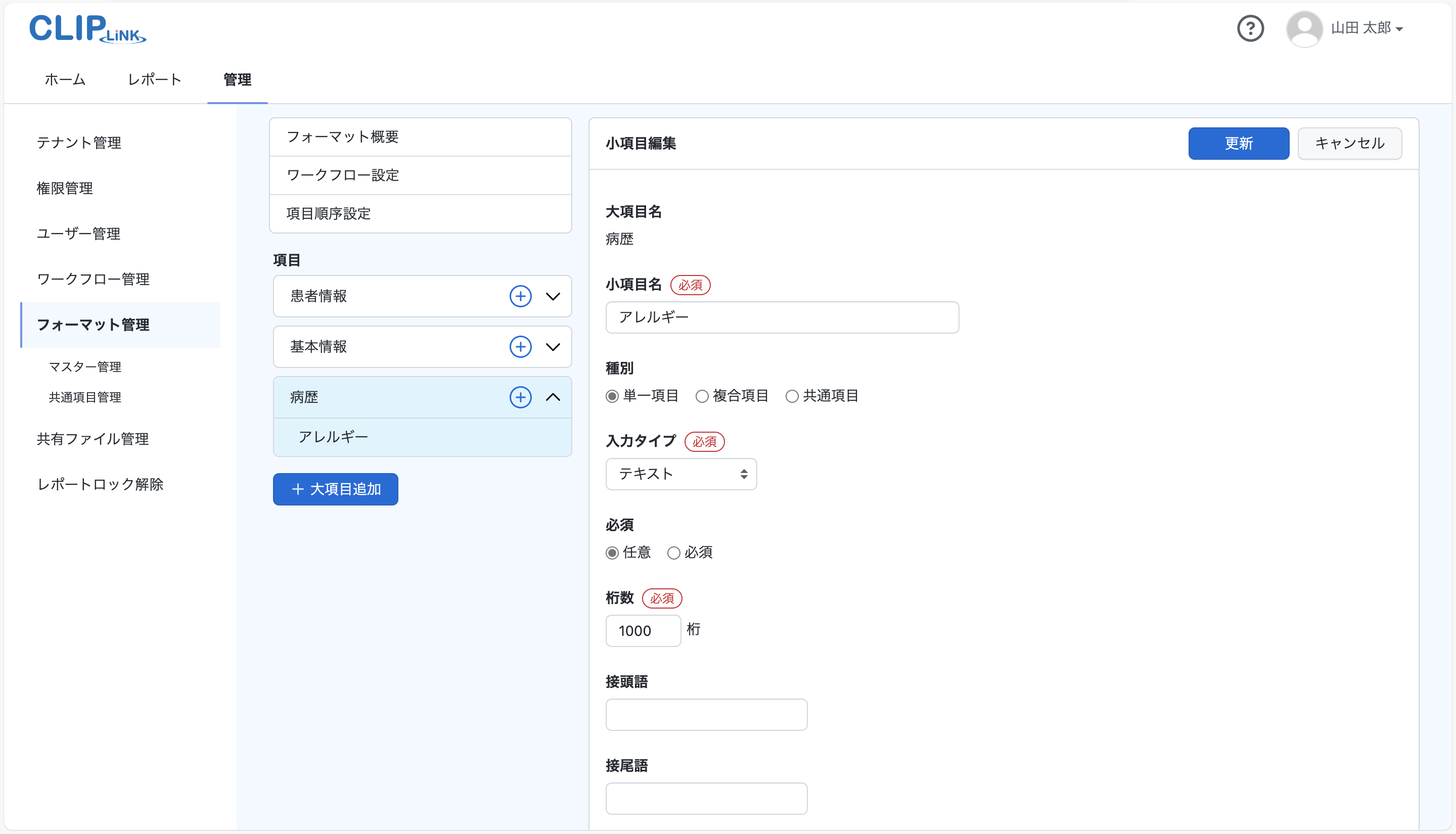Screen dimensions: 1456x834
Task: Select the 任意 radio option
Action: (612, 553)
